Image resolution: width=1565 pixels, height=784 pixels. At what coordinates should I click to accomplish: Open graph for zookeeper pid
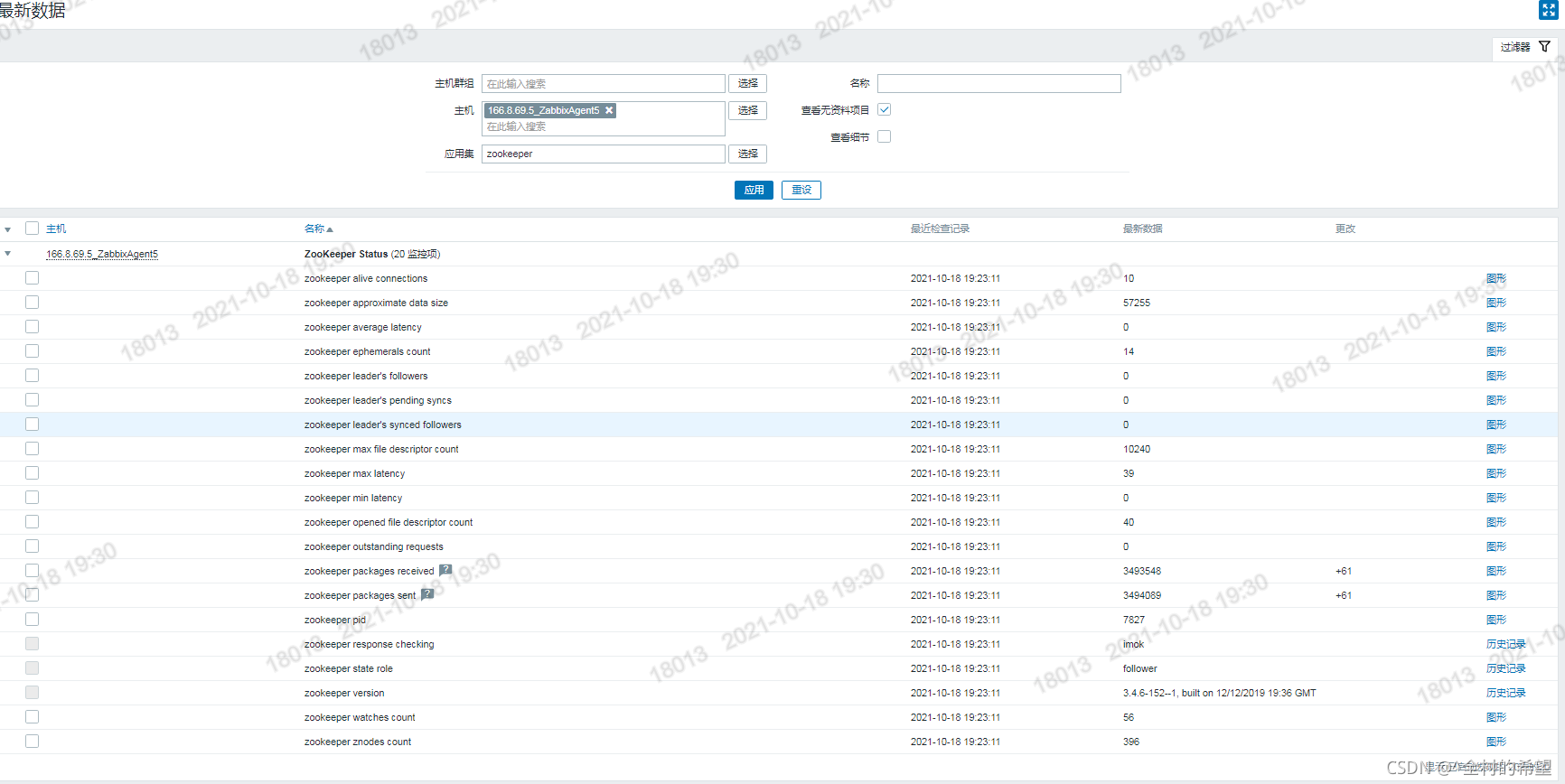1496,620
